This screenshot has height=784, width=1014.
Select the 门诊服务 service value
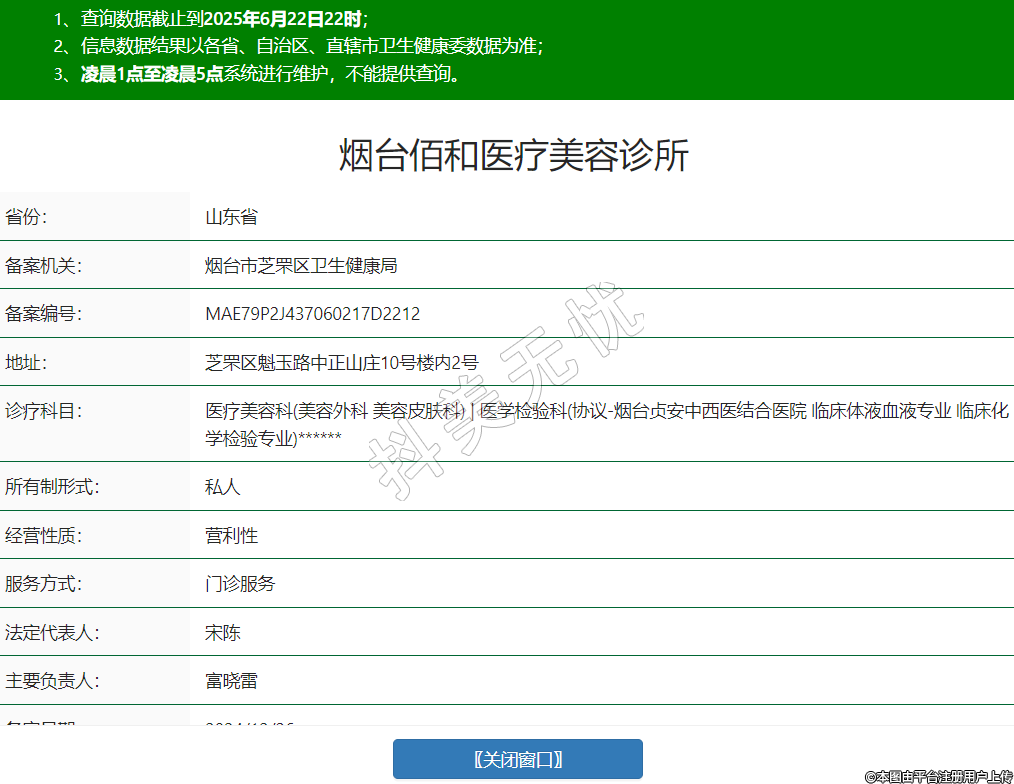coord(240,583)
